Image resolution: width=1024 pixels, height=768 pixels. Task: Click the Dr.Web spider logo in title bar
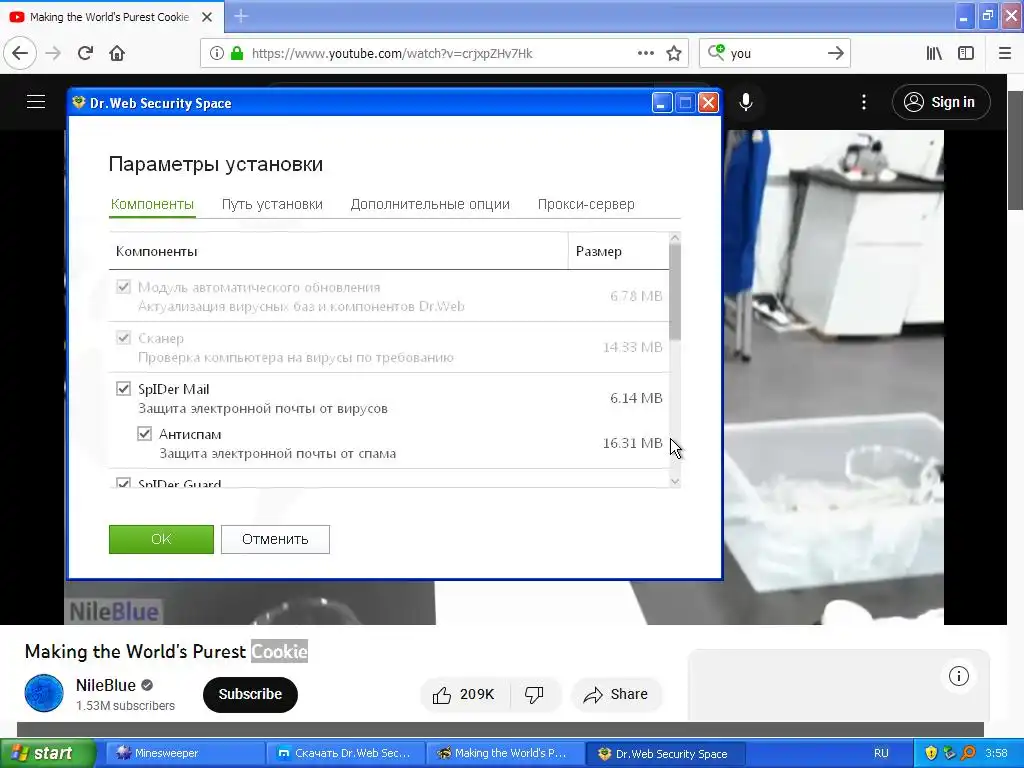click(79, 103)
